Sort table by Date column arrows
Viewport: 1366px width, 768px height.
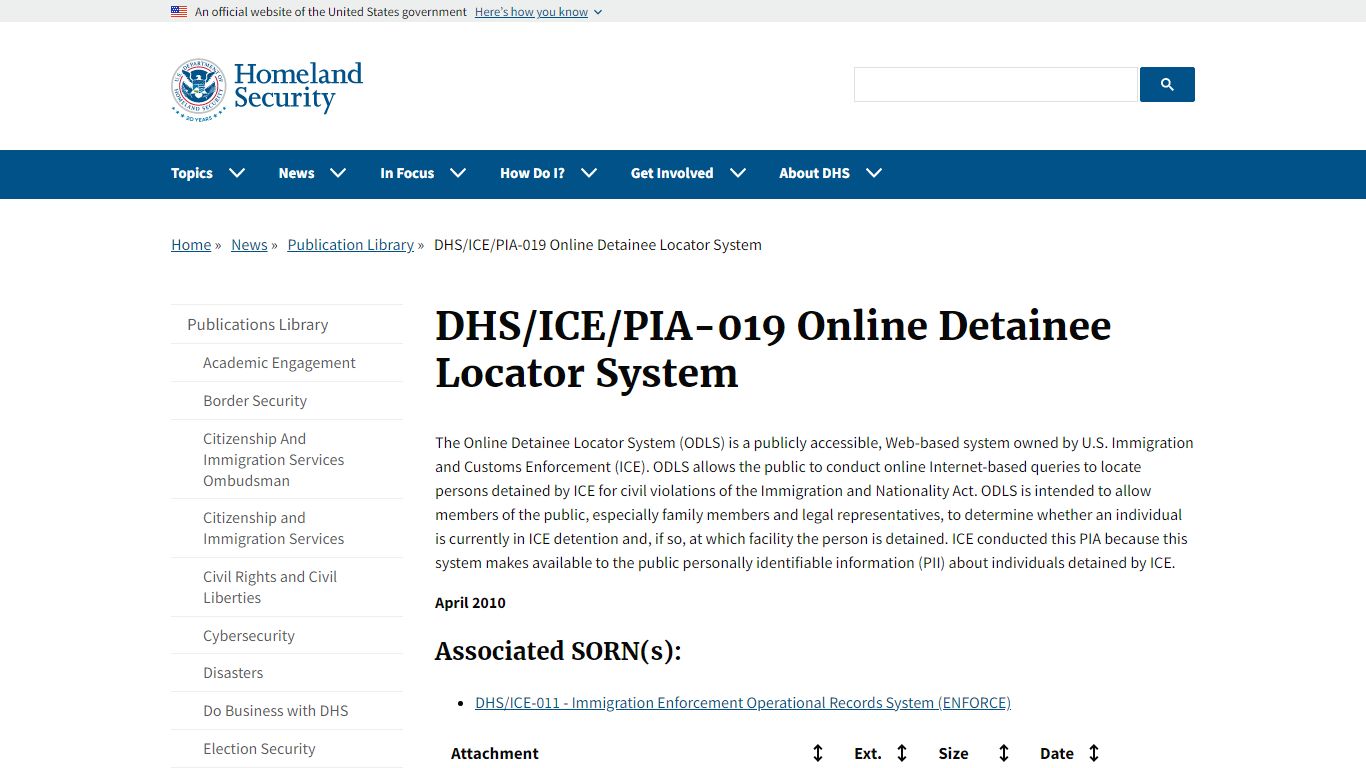[1093, 753]
